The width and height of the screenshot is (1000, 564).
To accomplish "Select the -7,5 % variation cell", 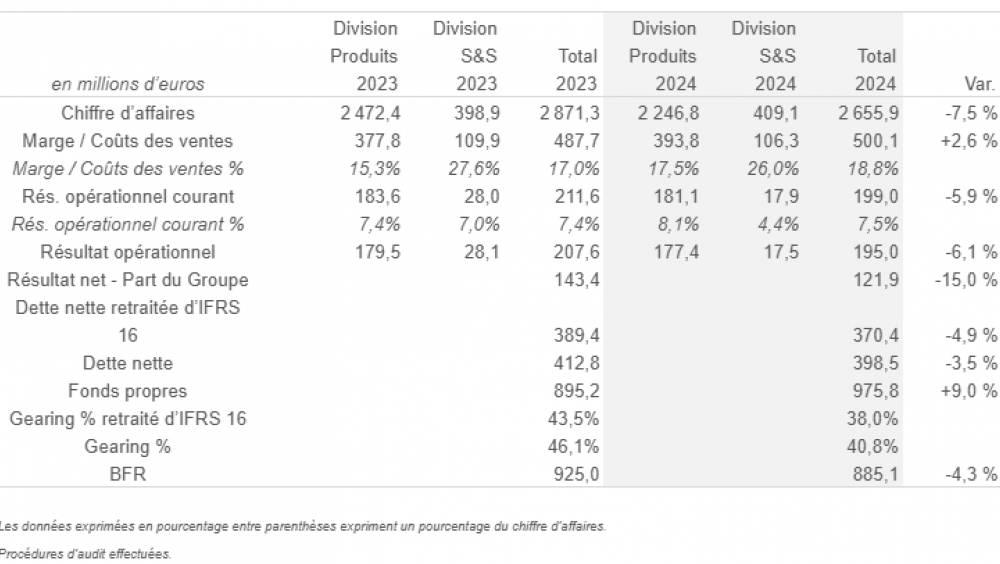I will [x=970, y=113].
